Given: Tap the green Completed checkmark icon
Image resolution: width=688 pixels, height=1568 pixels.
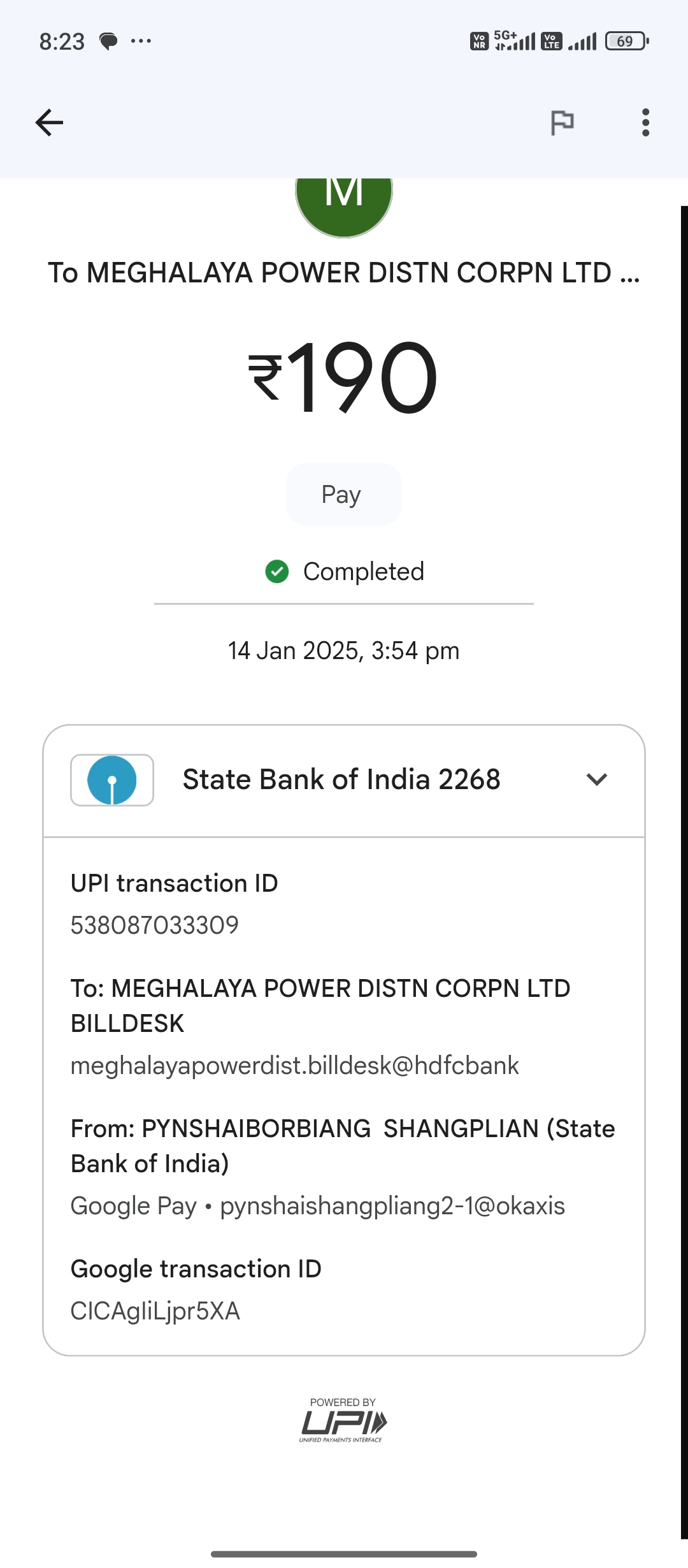Looking at the screenshot, I should 277,572.
